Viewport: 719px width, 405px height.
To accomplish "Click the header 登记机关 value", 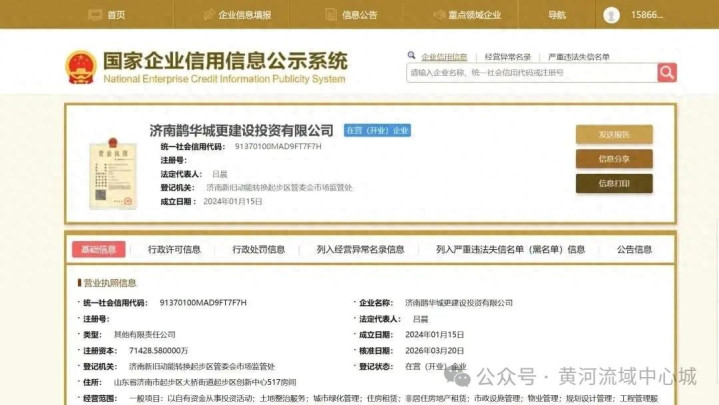I will click(x=279, y=188).
